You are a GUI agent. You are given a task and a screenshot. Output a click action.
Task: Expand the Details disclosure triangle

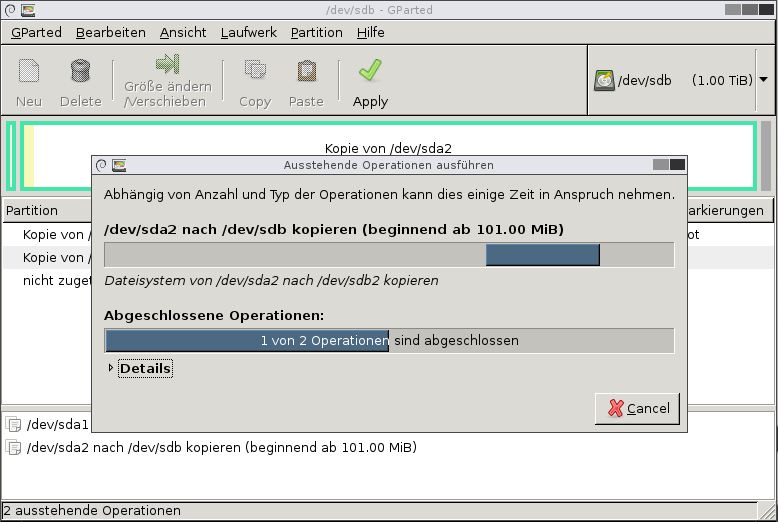click(111, 368)
